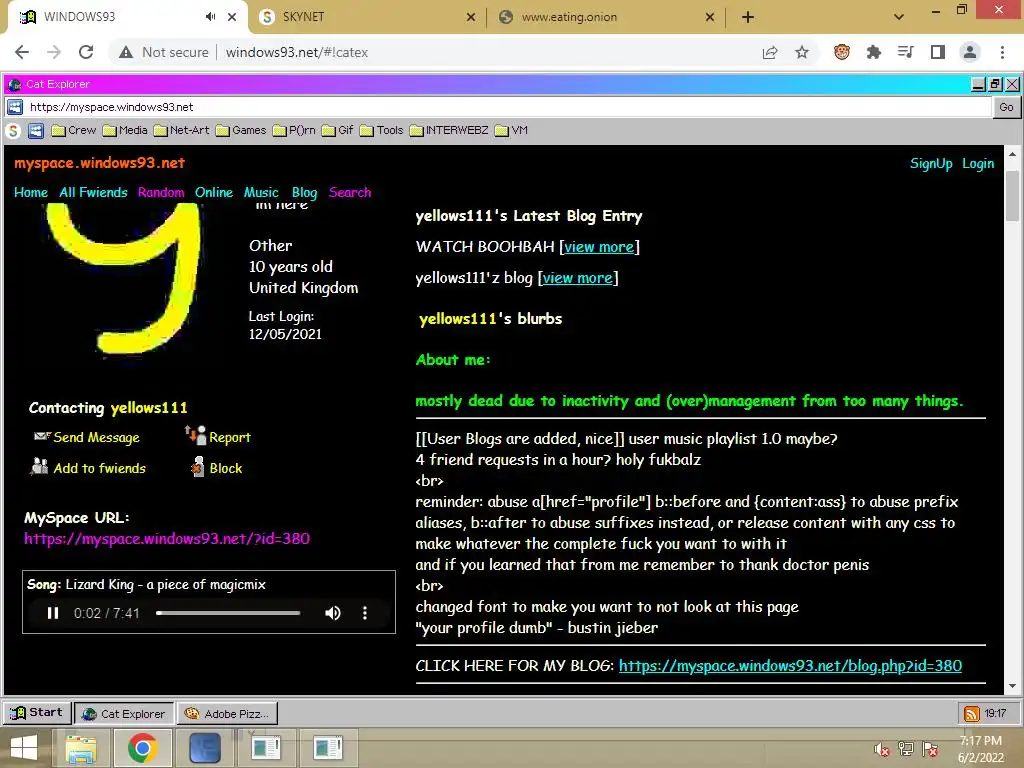Toggle the Chrome side panel
The height and width of the screenshot is (768, 1024).
point(938,52)
